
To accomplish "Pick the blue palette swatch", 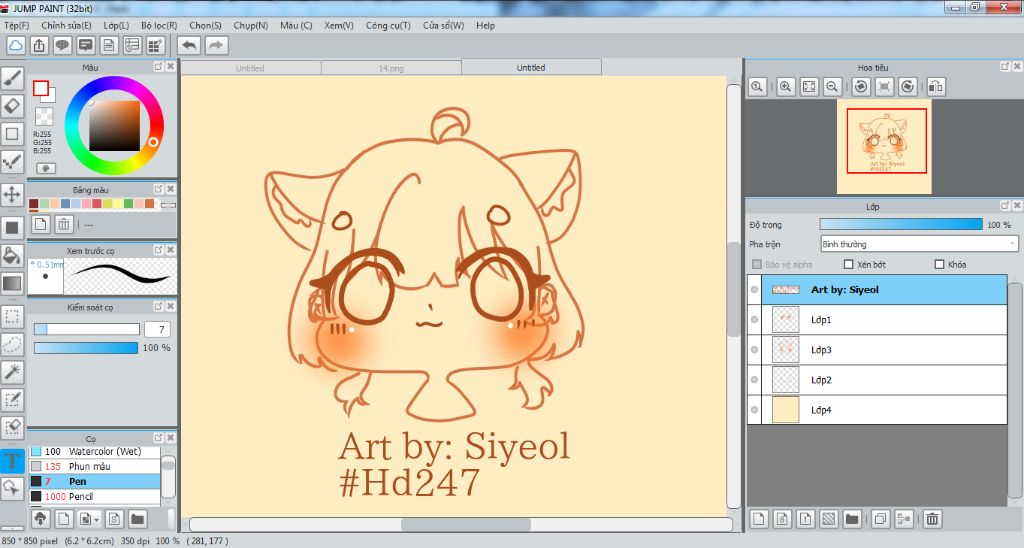I will coord(65,204).
